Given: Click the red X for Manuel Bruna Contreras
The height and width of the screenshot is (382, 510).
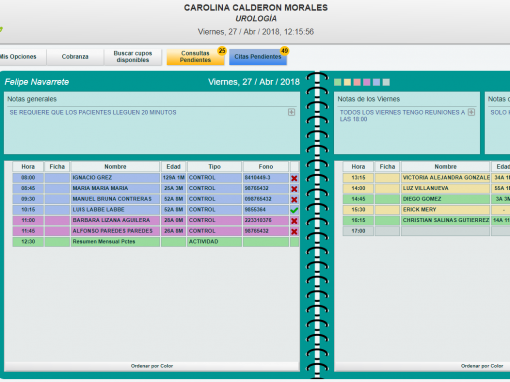Looking at the screenshot, I should click(x=294, y=199).
